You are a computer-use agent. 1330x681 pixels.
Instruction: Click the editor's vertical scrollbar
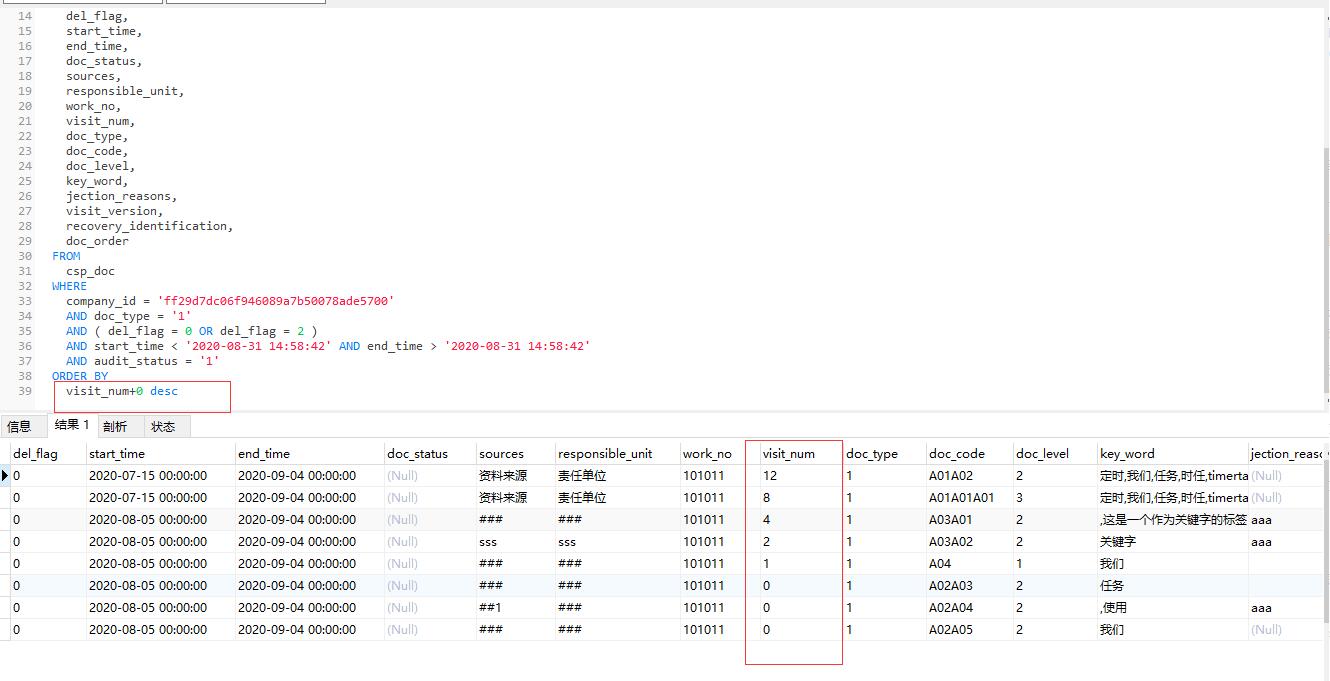pos(1324,250)
